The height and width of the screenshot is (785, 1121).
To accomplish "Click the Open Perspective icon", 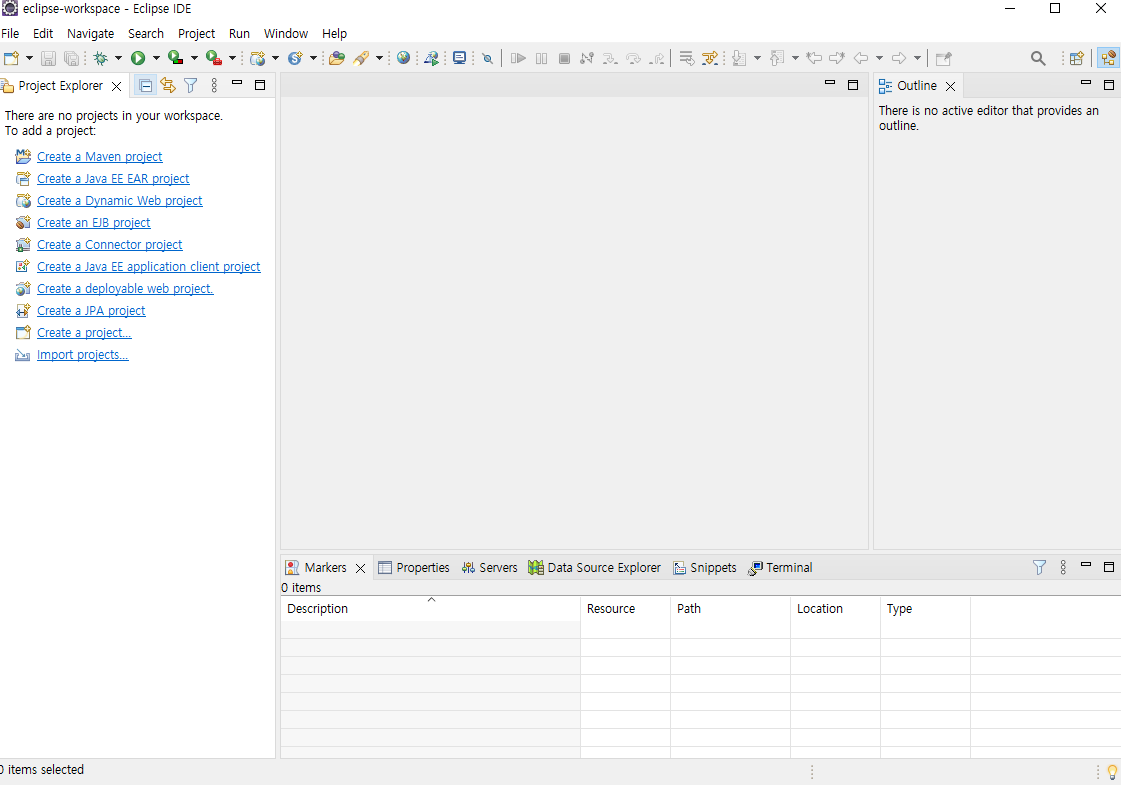I will click(1077, 58).
